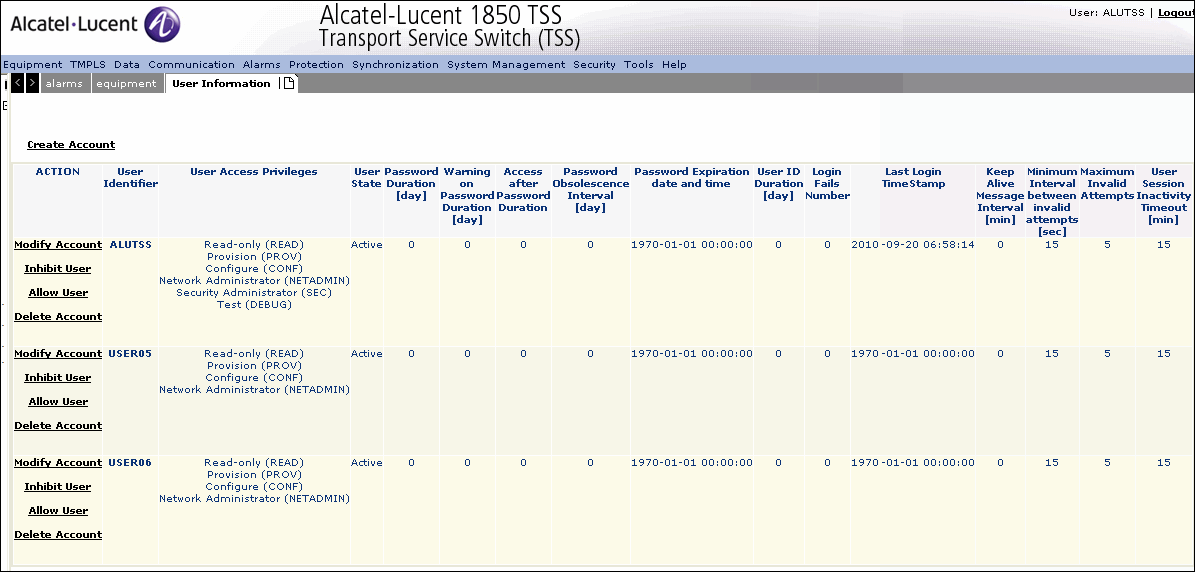Screen dimensions: 1195x572
Task: Allow User for USER05 row
Action: [58, 401]
